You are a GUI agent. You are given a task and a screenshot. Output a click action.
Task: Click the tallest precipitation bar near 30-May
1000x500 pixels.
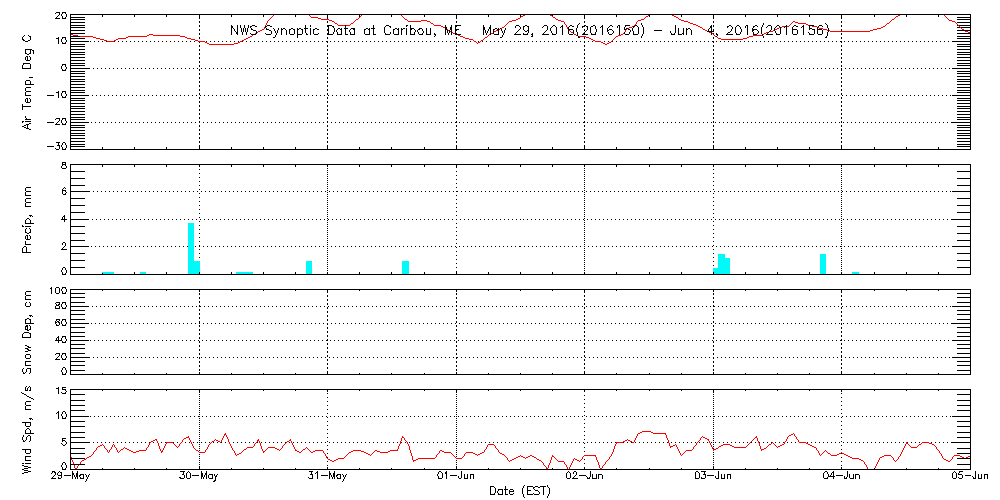click(191, 248)
